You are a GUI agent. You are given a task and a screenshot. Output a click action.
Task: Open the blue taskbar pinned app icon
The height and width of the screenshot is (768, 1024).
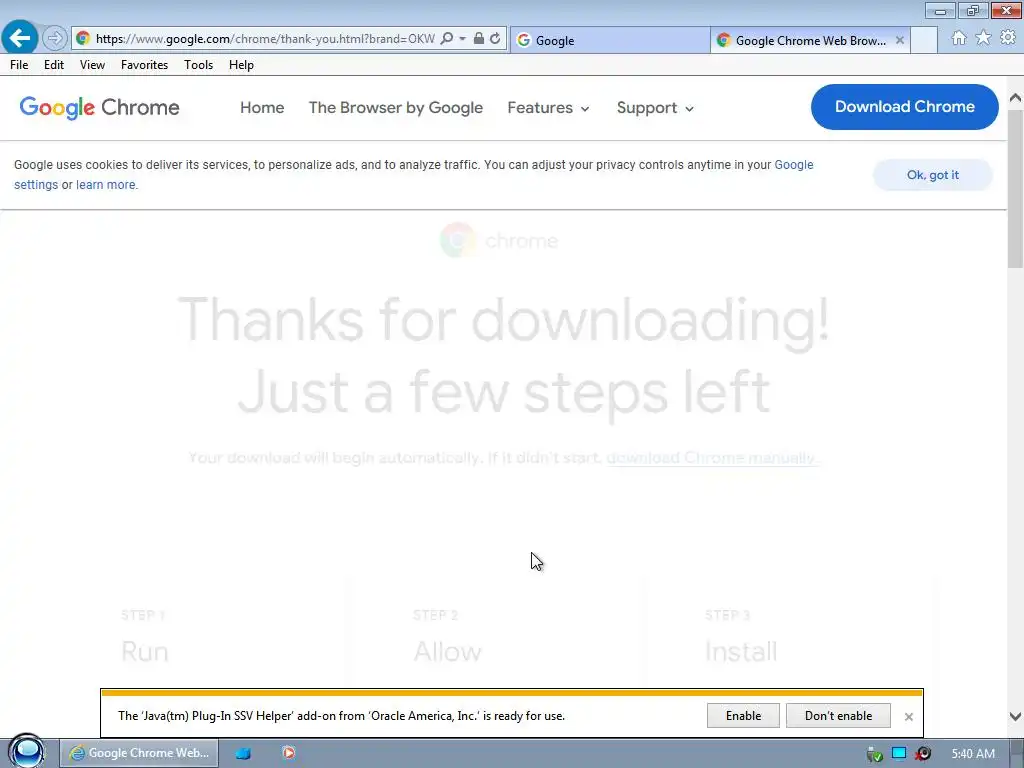[x=243, y=753]
